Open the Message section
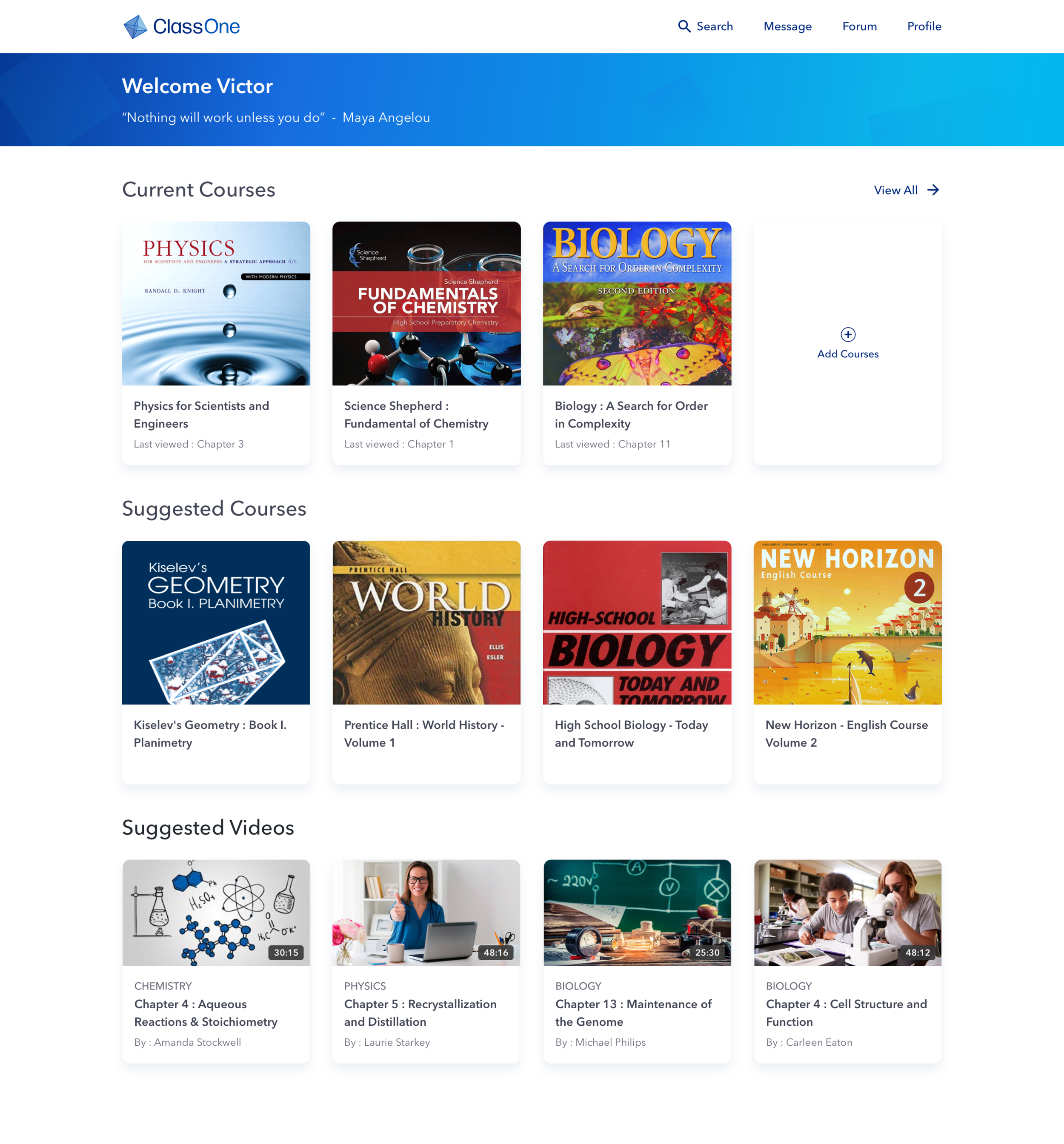Viewport: 1064px width, 1144px height. pos(788,26)
